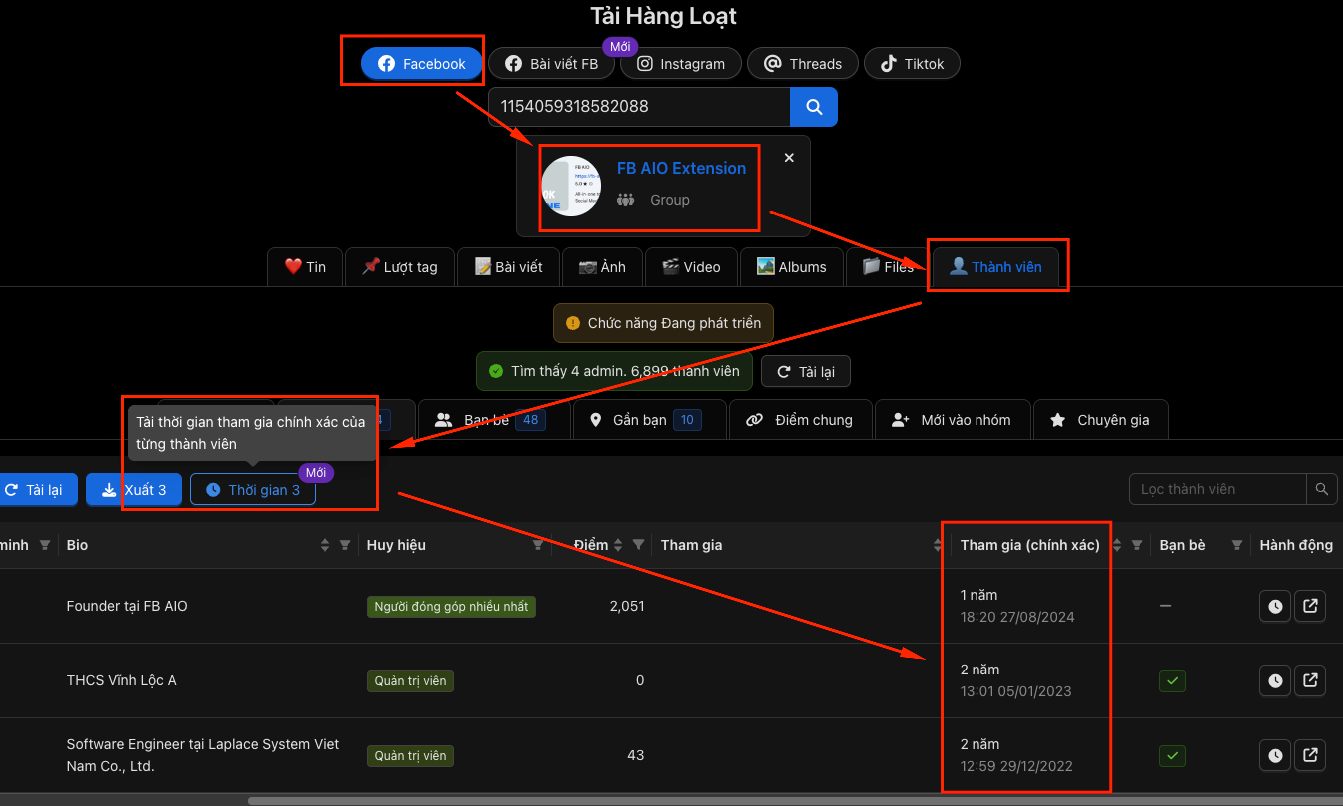Viewport: 1343px width, 806px height.
Task: Click clock icon in THCS Vĩnh Lộc A row
Action: [x=1275, y=680]
